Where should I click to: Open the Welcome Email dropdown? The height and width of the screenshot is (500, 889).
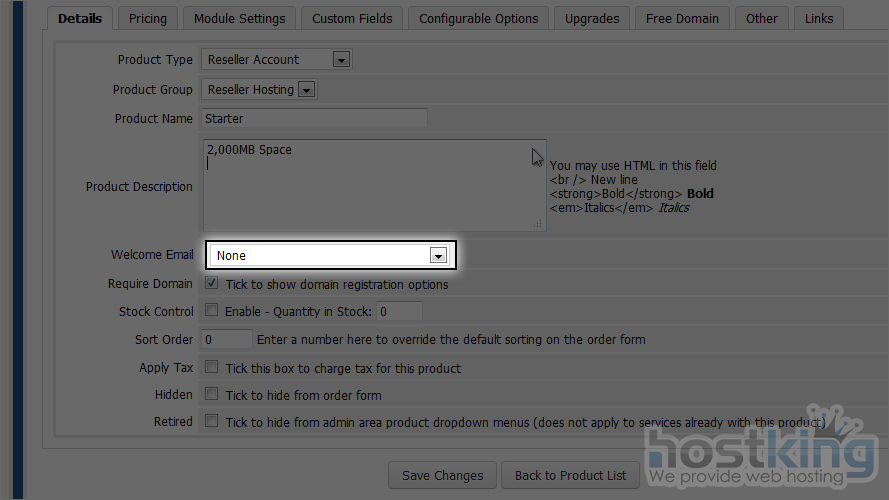tap(331, 256)
